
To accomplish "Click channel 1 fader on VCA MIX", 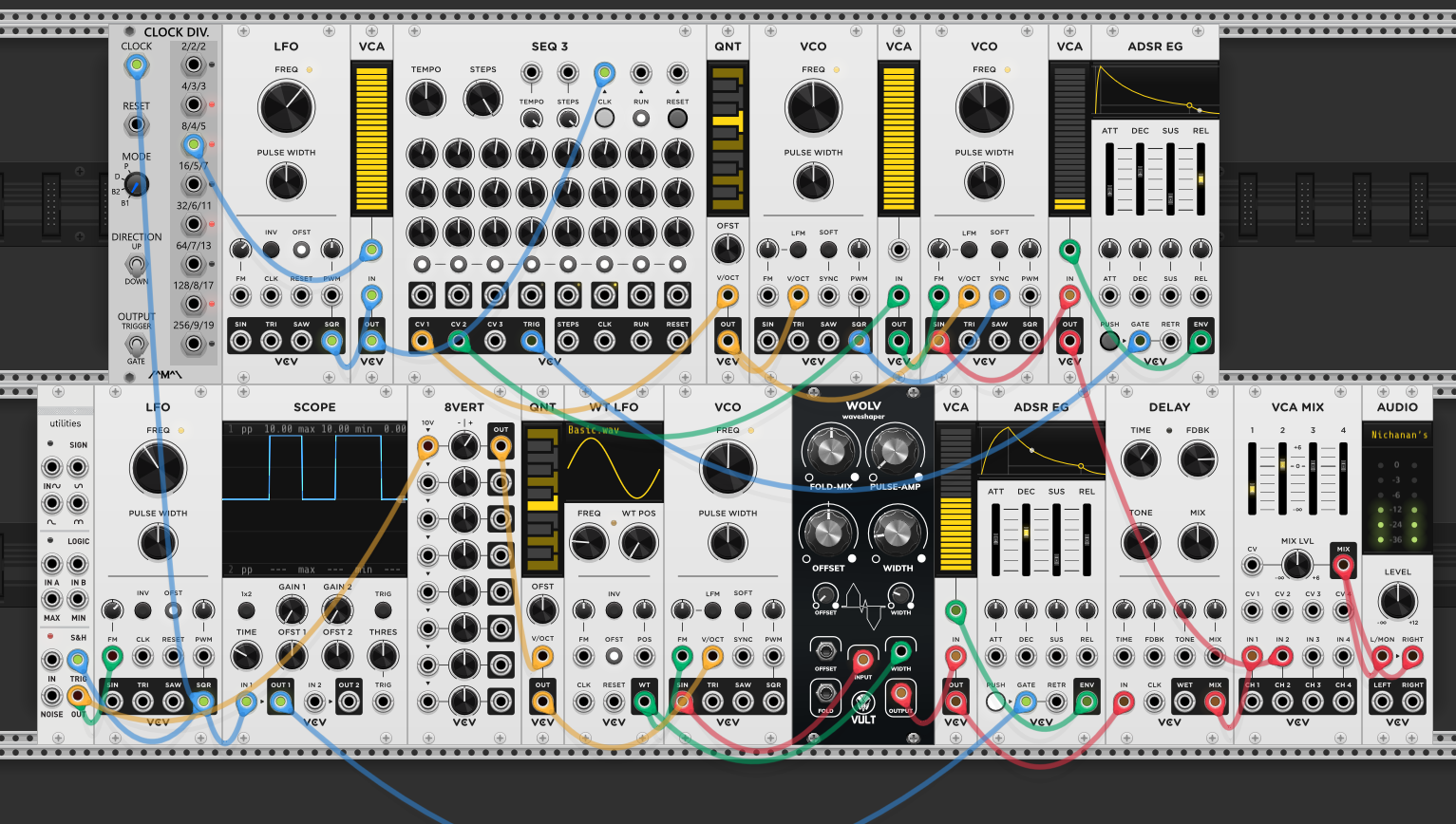I will pos(1252,479).
